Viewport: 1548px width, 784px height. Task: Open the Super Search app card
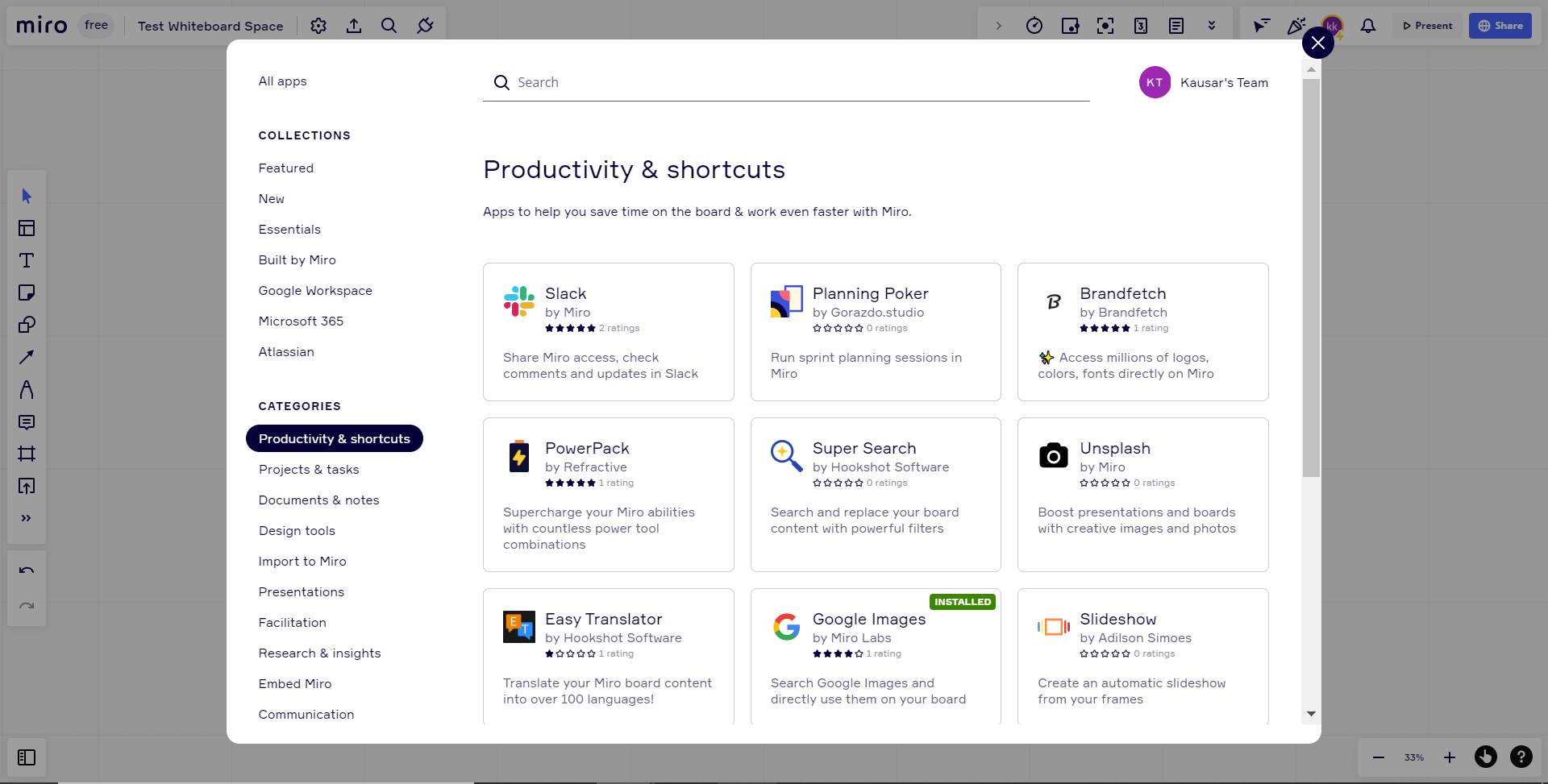point(876,495)
